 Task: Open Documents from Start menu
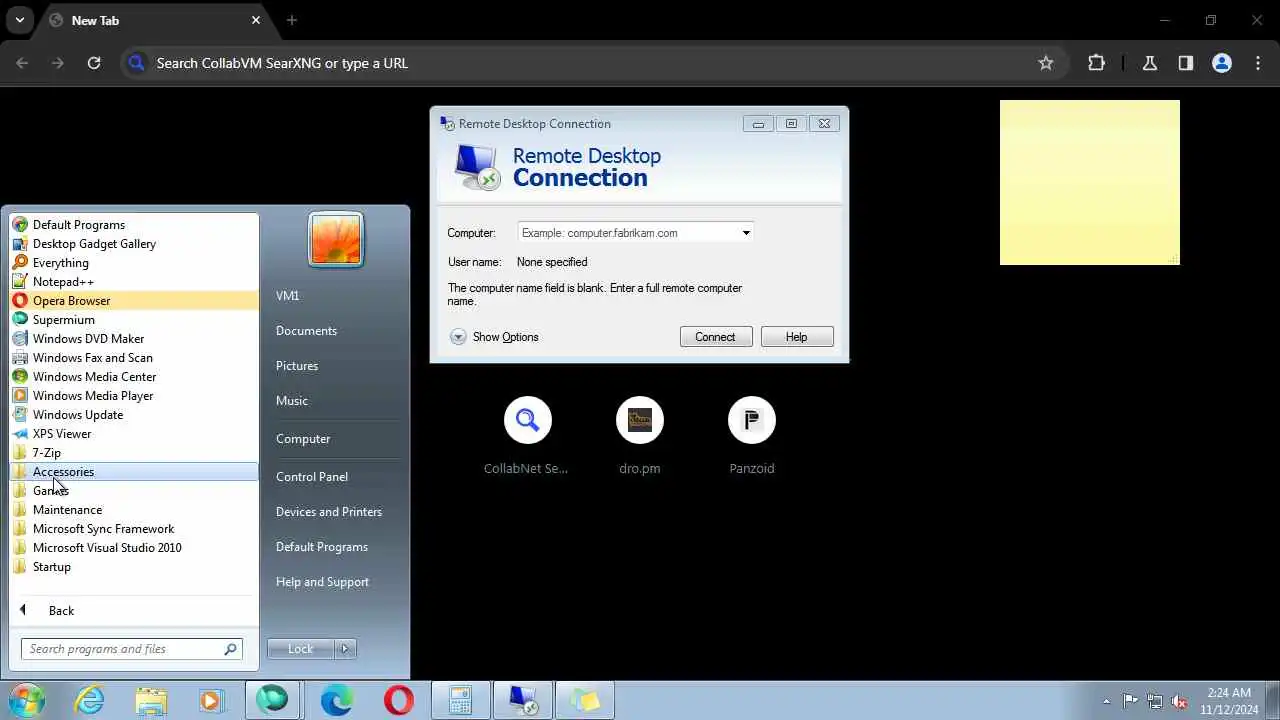tap(306, 331)
